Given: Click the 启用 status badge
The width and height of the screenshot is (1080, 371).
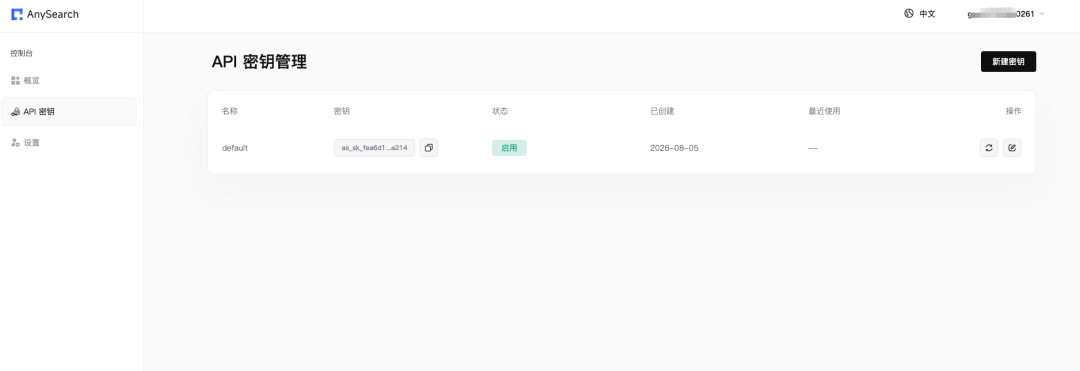Looking at the screenshot, I should (x=509, y=147).
